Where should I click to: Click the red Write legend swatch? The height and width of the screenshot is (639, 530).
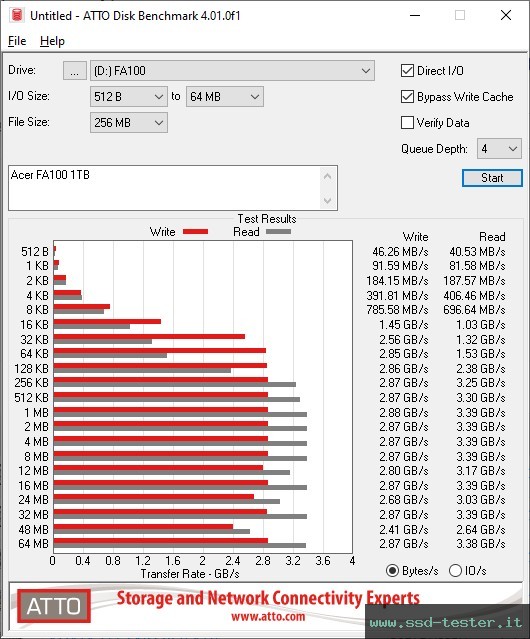coord(196,232)
